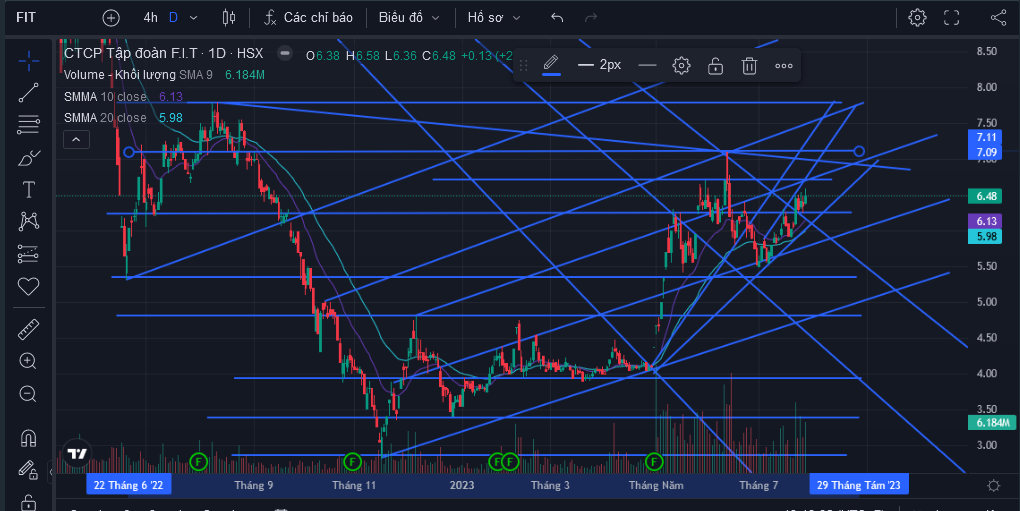
Task: Click the 29 Tháng Tám '23 date label
Action: 859,485
